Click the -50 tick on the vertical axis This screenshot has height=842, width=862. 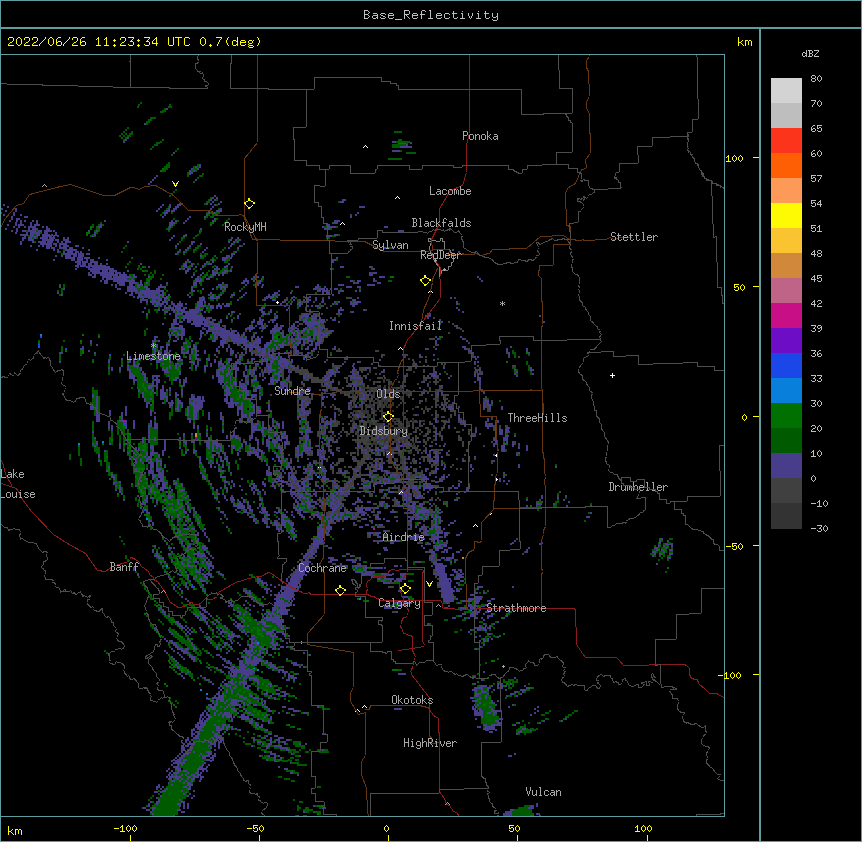pos(733,546)
